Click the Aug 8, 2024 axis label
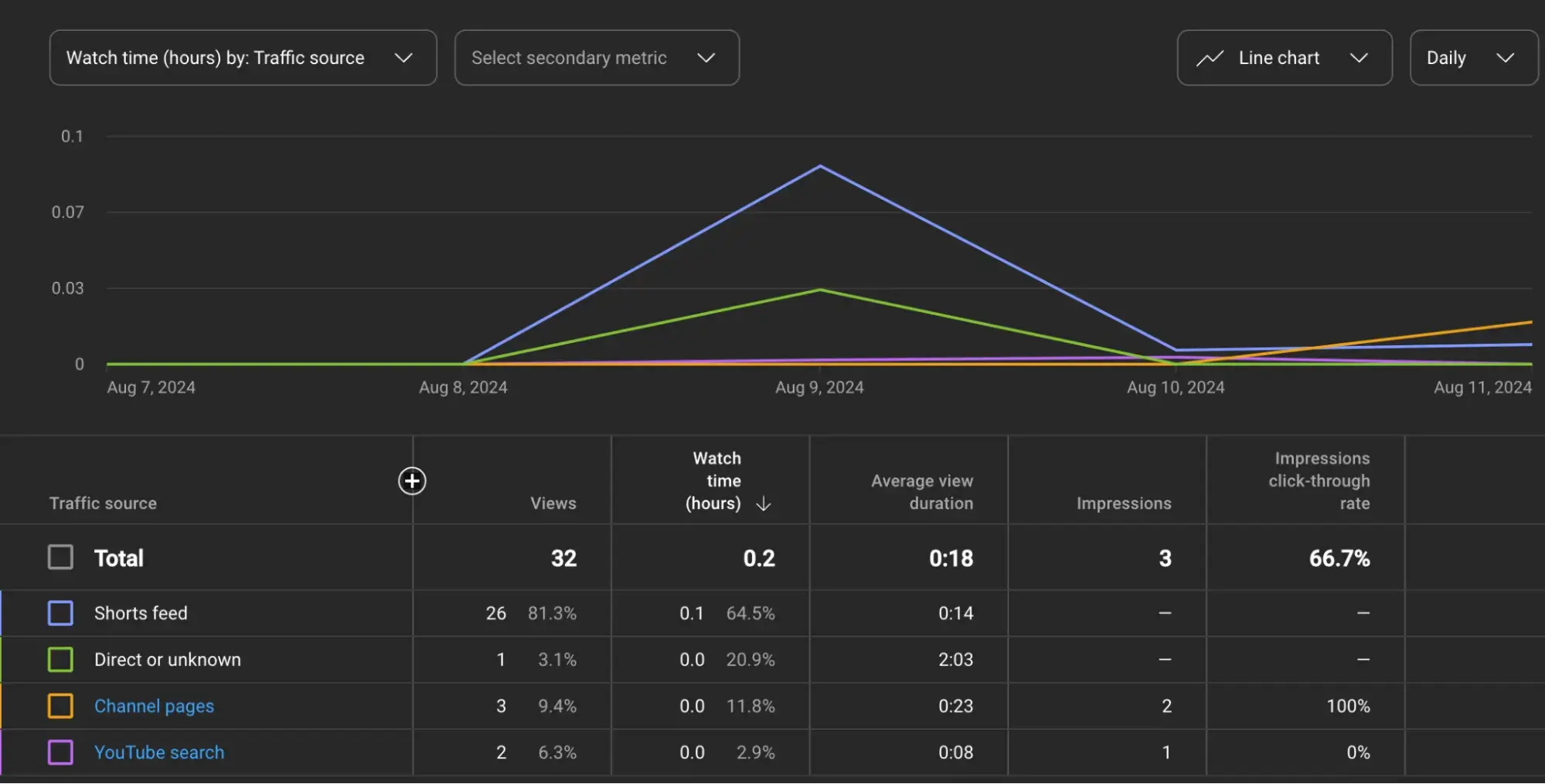This screenshot has height=784, width=1545. 463,388
